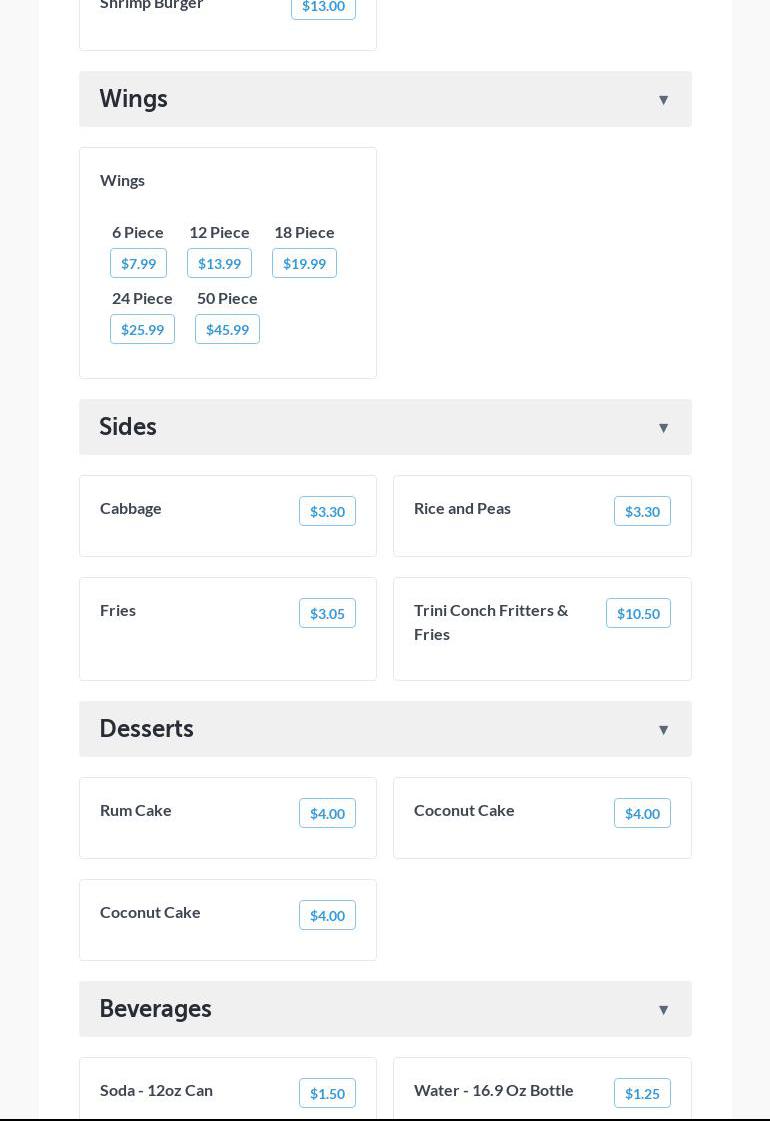This screenshot has height=1121, width=770.
Task: Click the Cabbage $3.30 price button
Action: pos(327,511)
